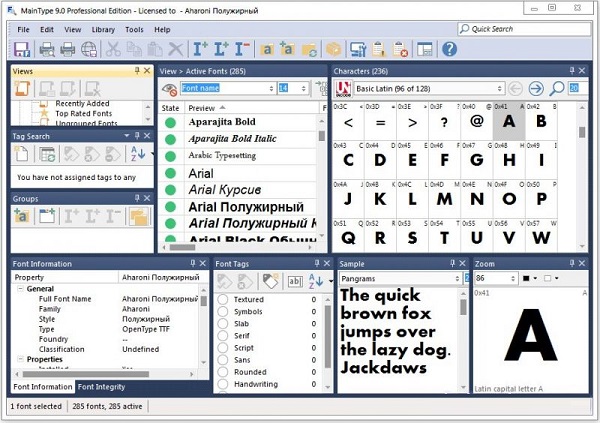Screen dimensions: 600x423
Task: Collapse the General property group
Action: tap(20, 289)
